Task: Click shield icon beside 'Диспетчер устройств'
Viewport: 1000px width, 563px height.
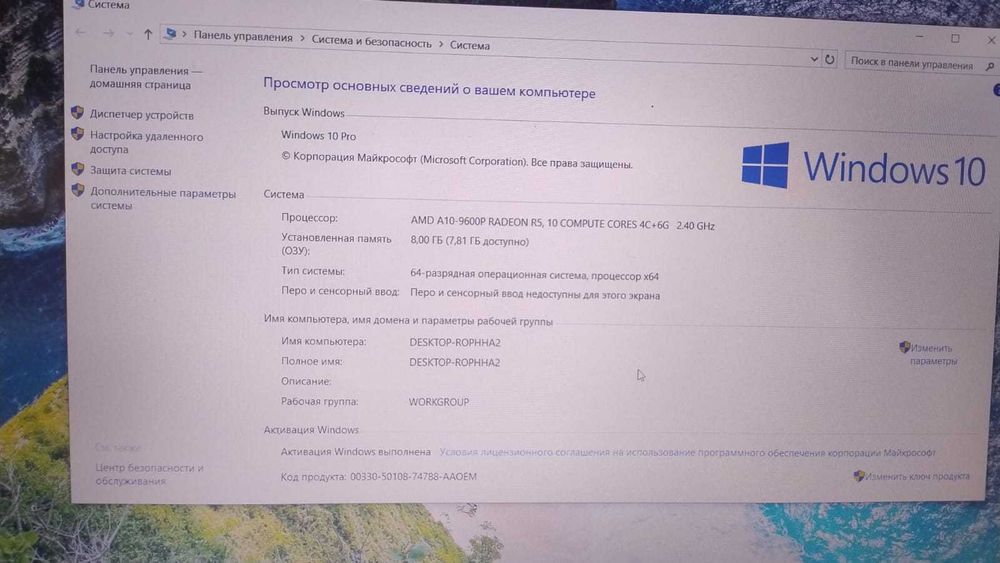Action: pyautogui.click(x=77, y=113)
